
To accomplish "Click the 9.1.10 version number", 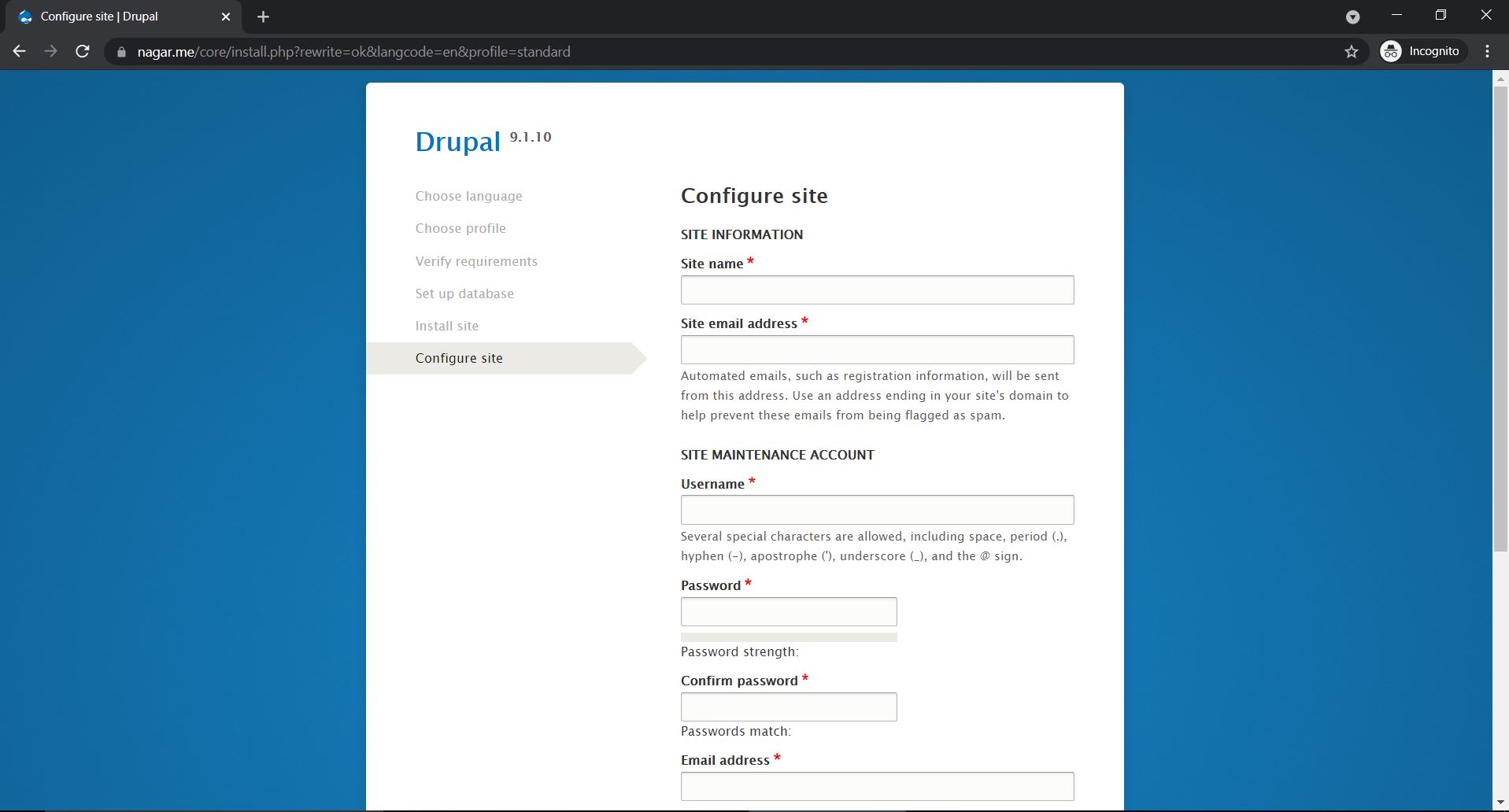I will click(x=531, y=137).
